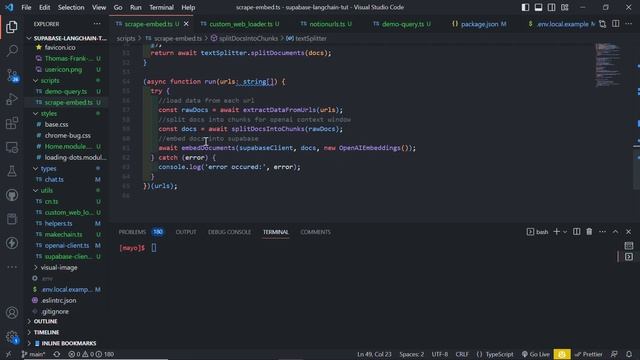Show additional activity bar views
The image size is (640, 360).
tap(12, 267)
